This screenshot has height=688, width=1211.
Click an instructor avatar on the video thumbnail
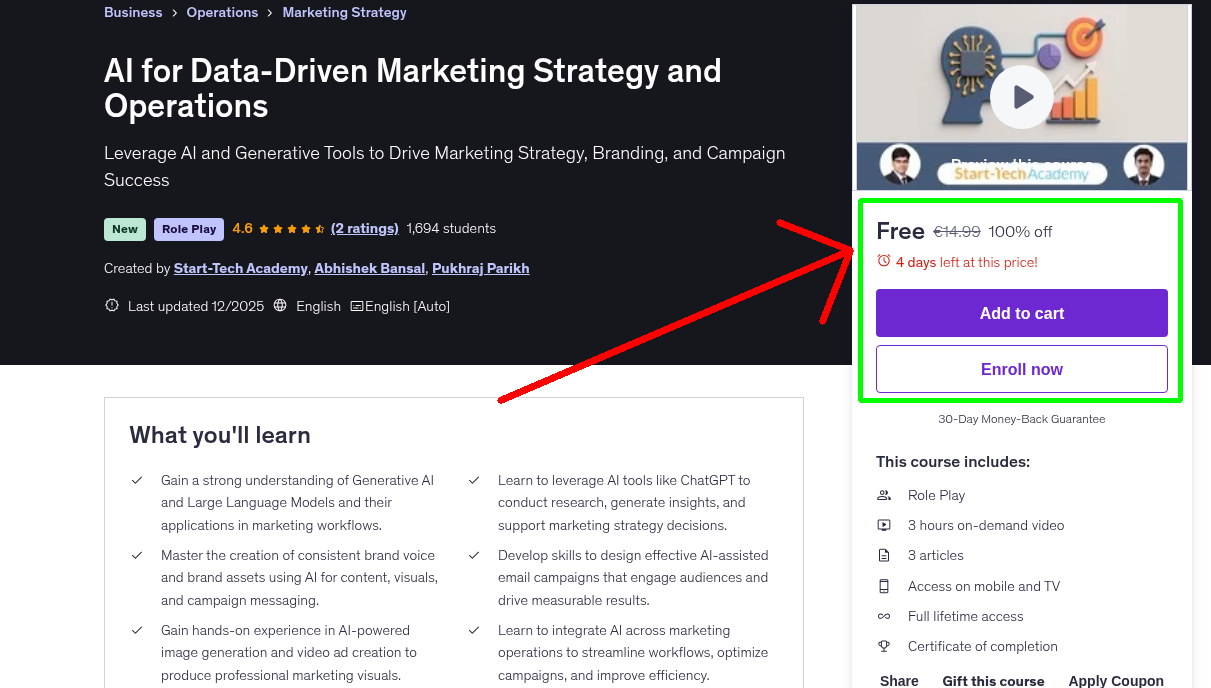[899, 164]
